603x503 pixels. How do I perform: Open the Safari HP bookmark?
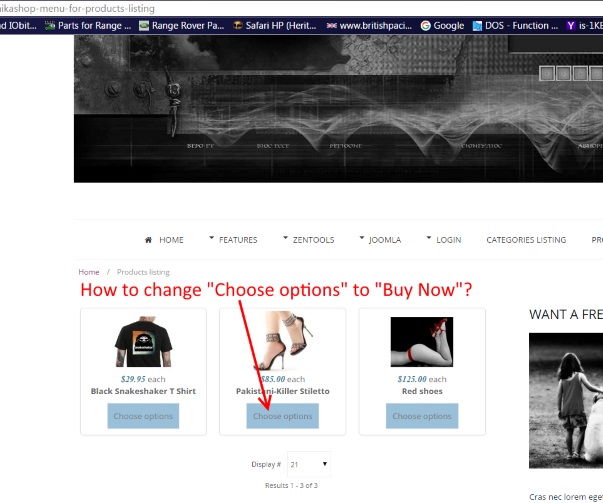pyautogui.click(x=275, y=26)
